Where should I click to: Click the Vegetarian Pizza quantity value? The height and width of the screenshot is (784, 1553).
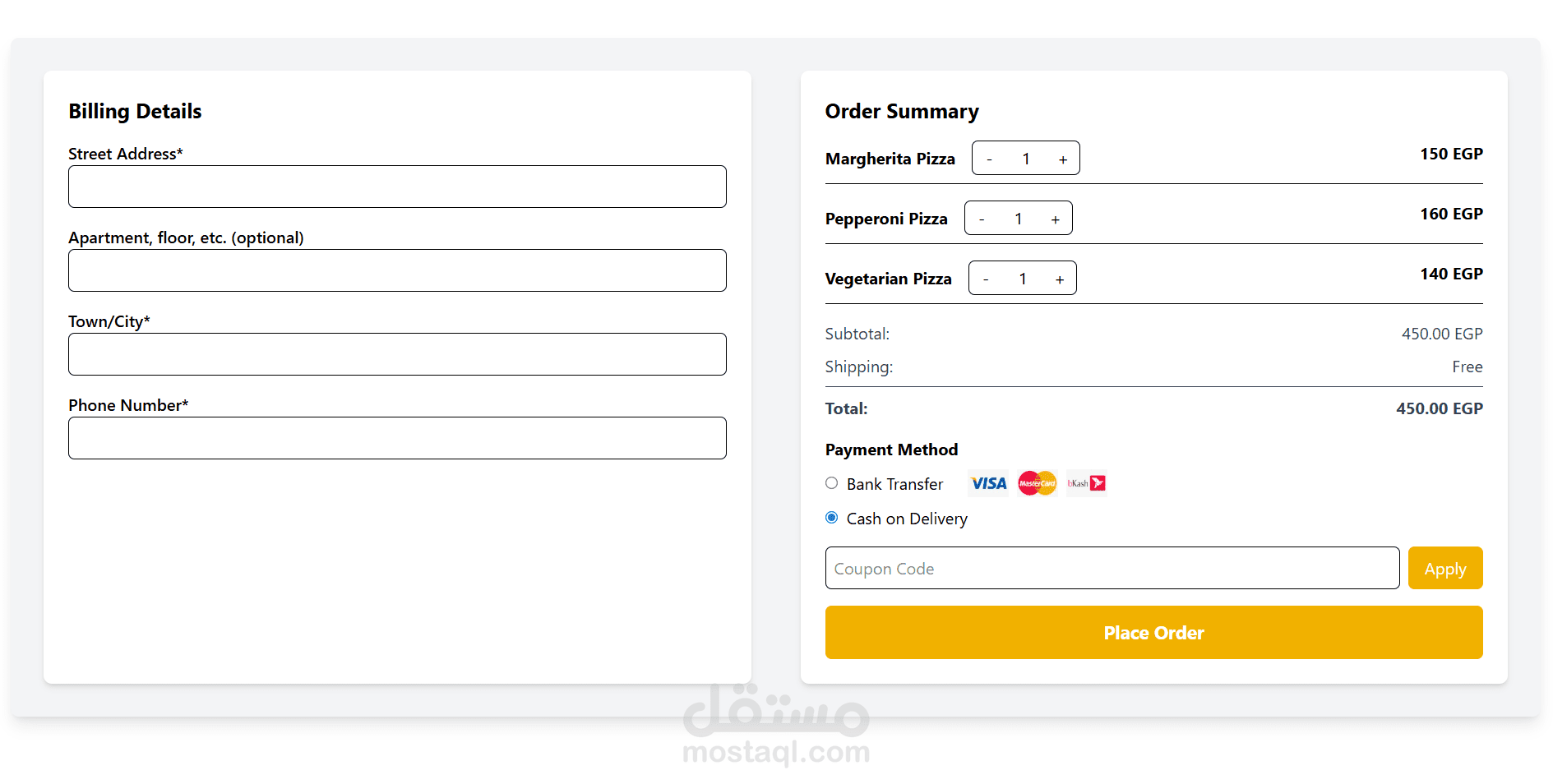pos(1023,279)
